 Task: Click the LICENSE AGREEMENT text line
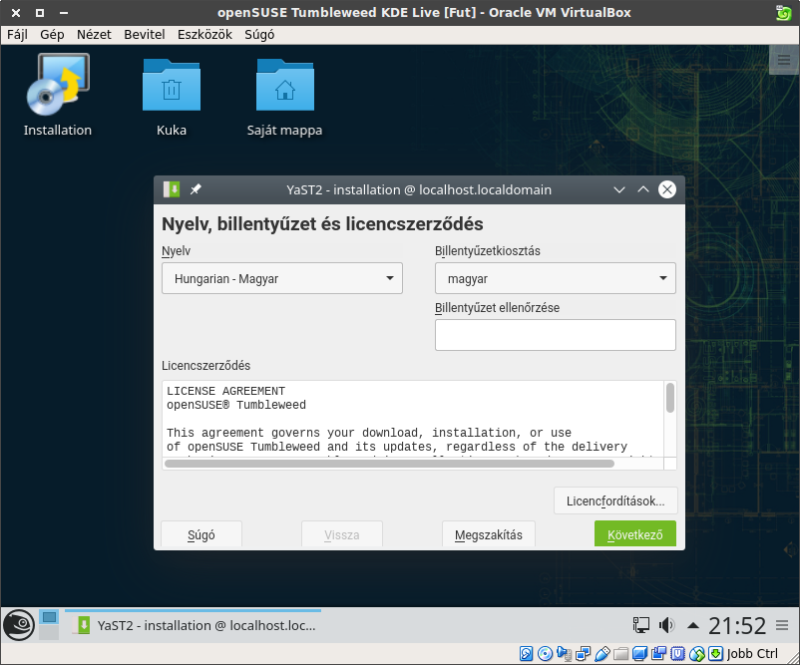tap(226, 391)
